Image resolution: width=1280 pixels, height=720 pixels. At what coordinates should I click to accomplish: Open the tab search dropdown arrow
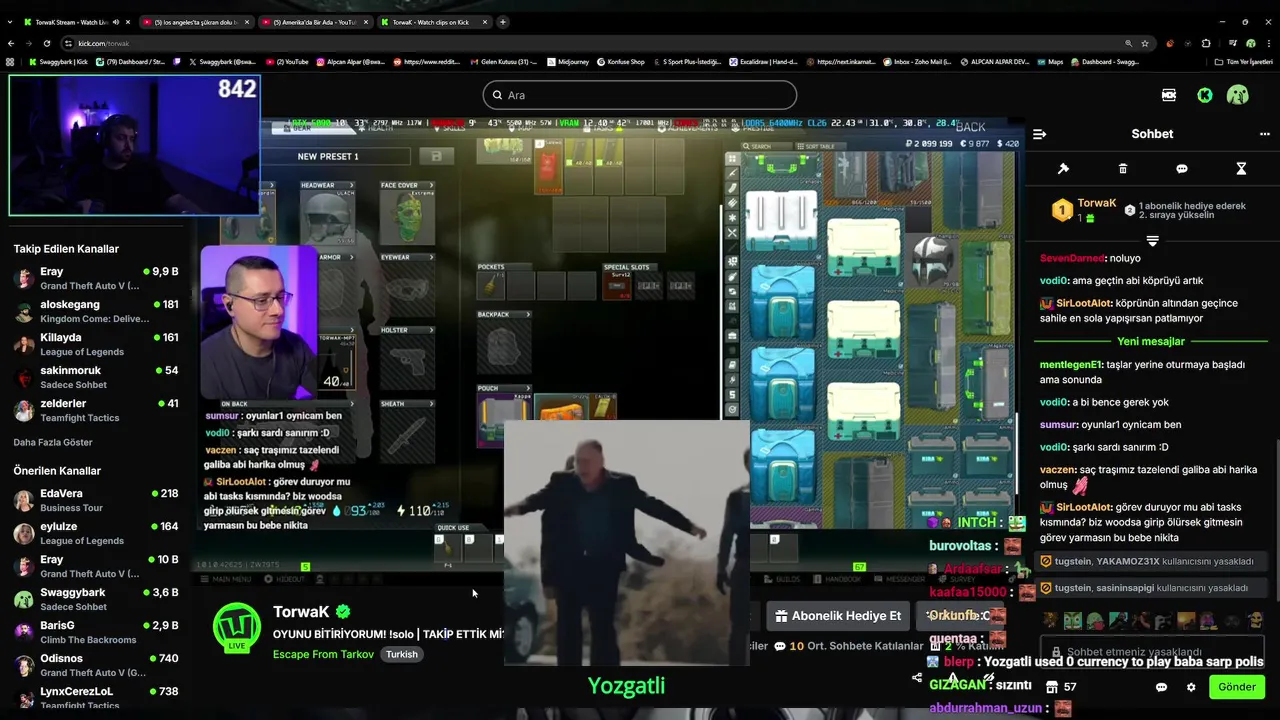click(x=10, y=22)
